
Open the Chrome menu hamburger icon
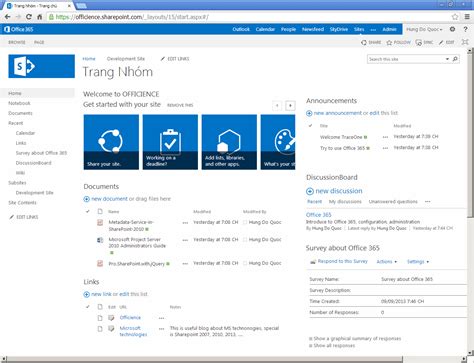click(467, 17)
